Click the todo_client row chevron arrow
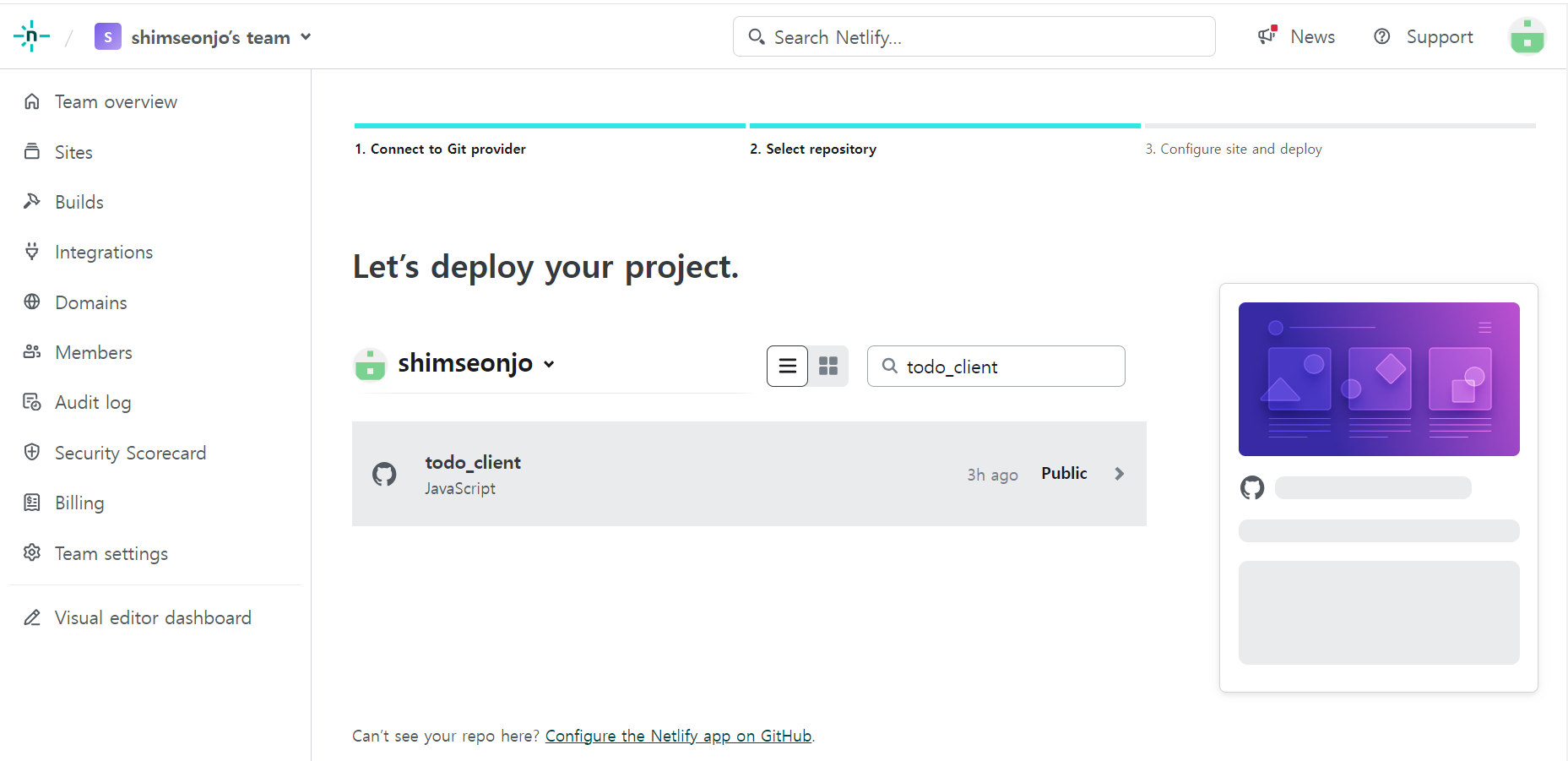The width and height of the screenshot is (1568, 761). (1119, 474)
